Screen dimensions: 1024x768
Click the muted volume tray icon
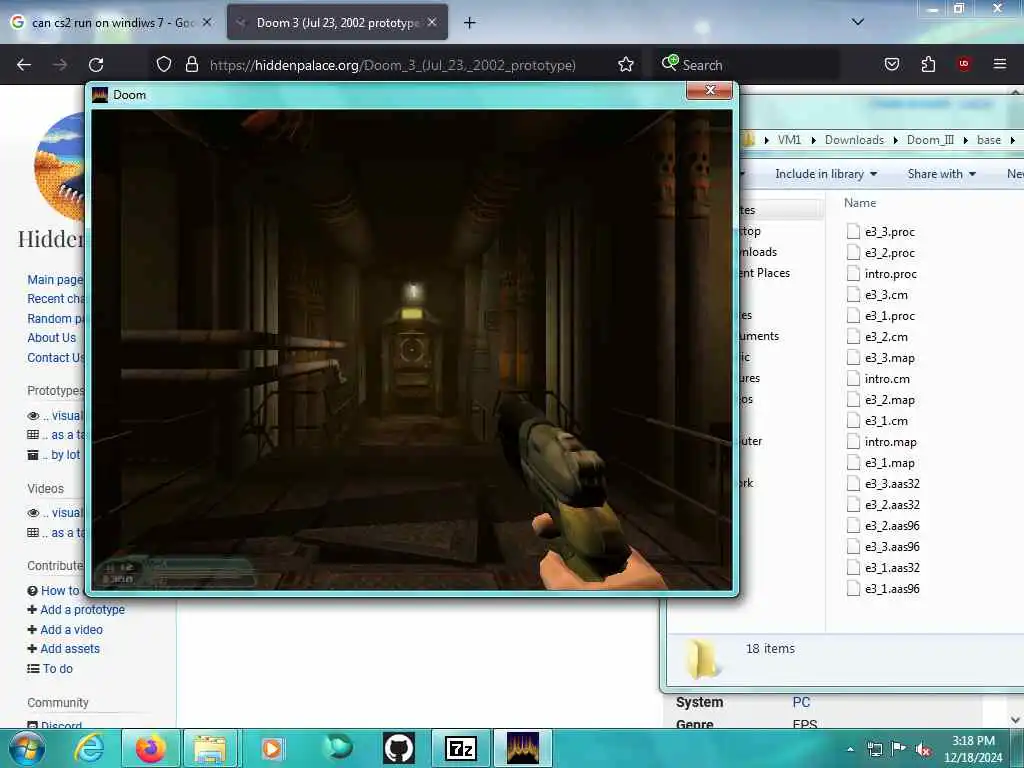[923, 749]
